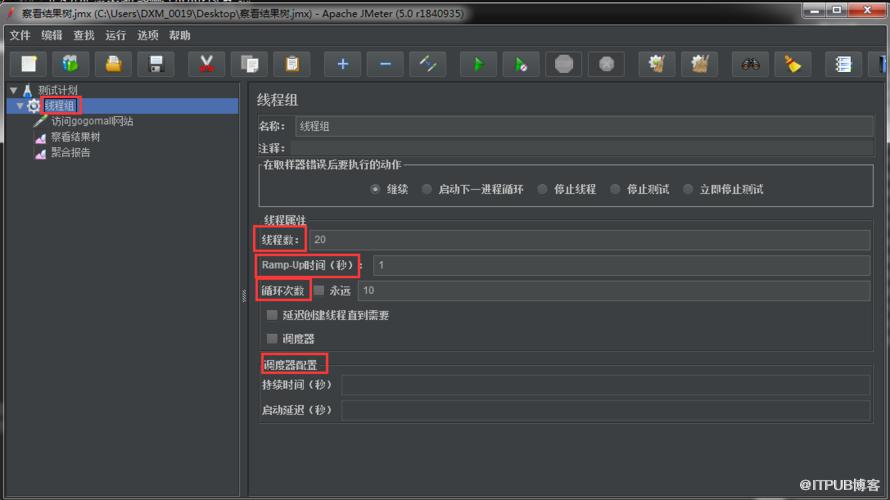Click the New test plan icon
890x500 pixels.
tap(29, 64)
